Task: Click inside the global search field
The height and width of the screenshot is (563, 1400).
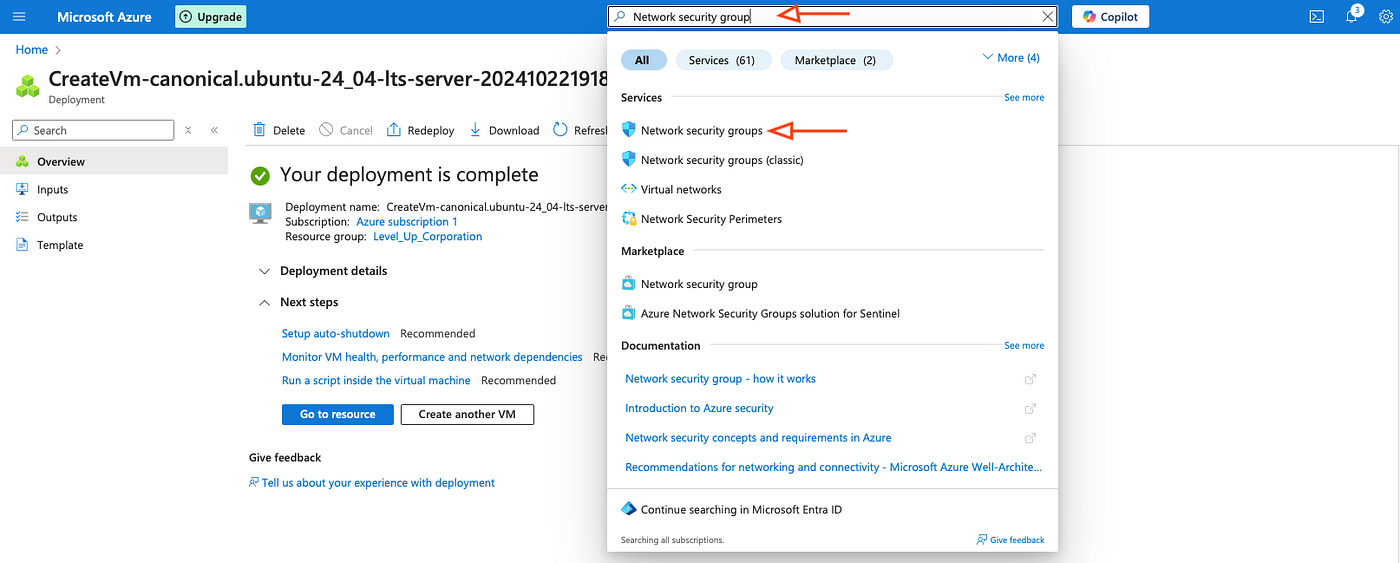Action: click(832, 16)
